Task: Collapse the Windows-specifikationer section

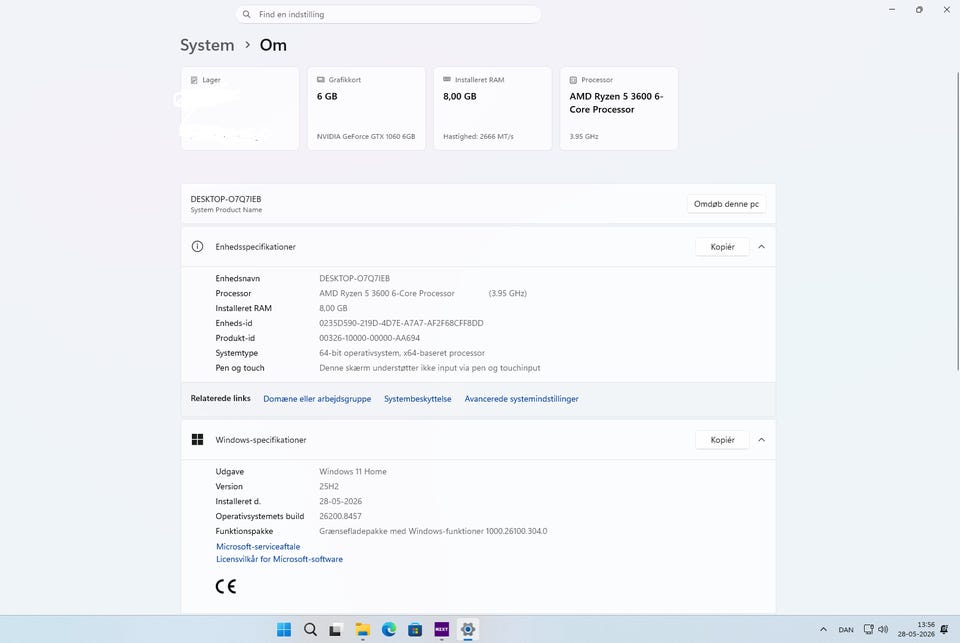Action: (762, 440)
